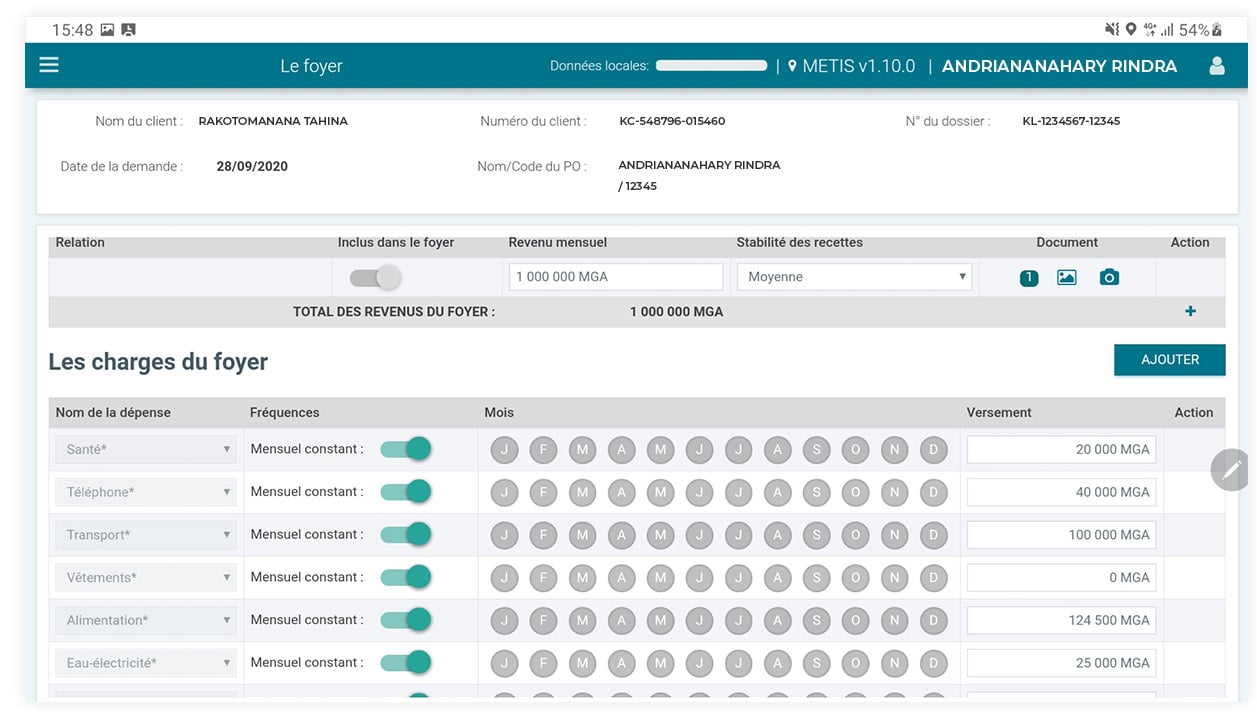Image resolution: width=1257 pixels, height=718 pixels.
Task: Tap client name RAKOTOMANANA TAHINA
Action: click(x=273, y=121)
